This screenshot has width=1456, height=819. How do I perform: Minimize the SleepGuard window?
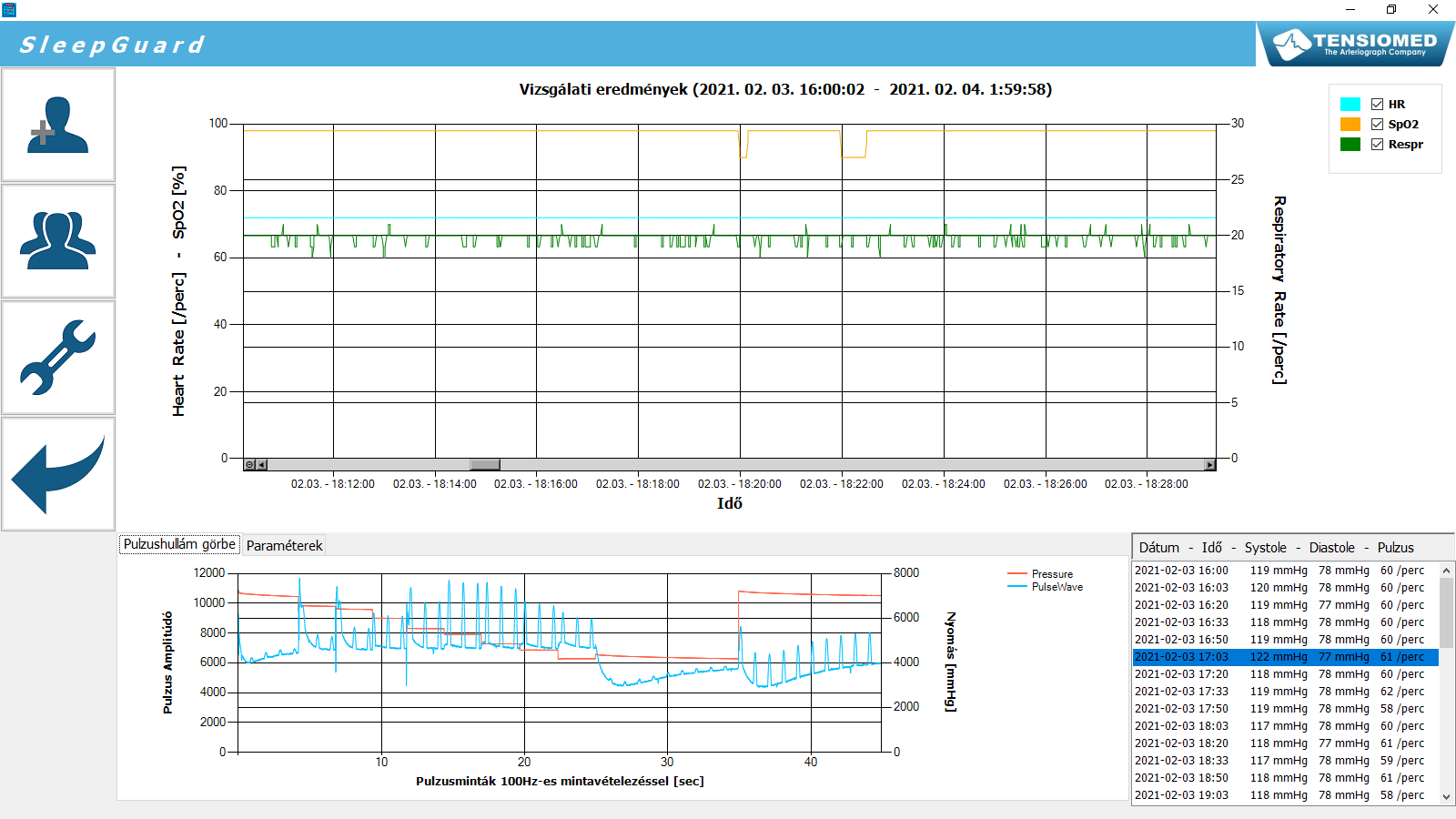click(1350, 9)
